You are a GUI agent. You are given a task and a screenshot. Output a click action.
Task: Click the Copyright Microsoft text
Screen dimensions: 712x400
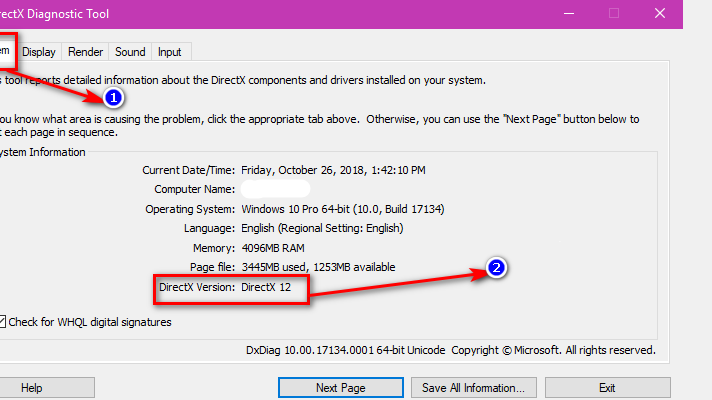[554, 351]
